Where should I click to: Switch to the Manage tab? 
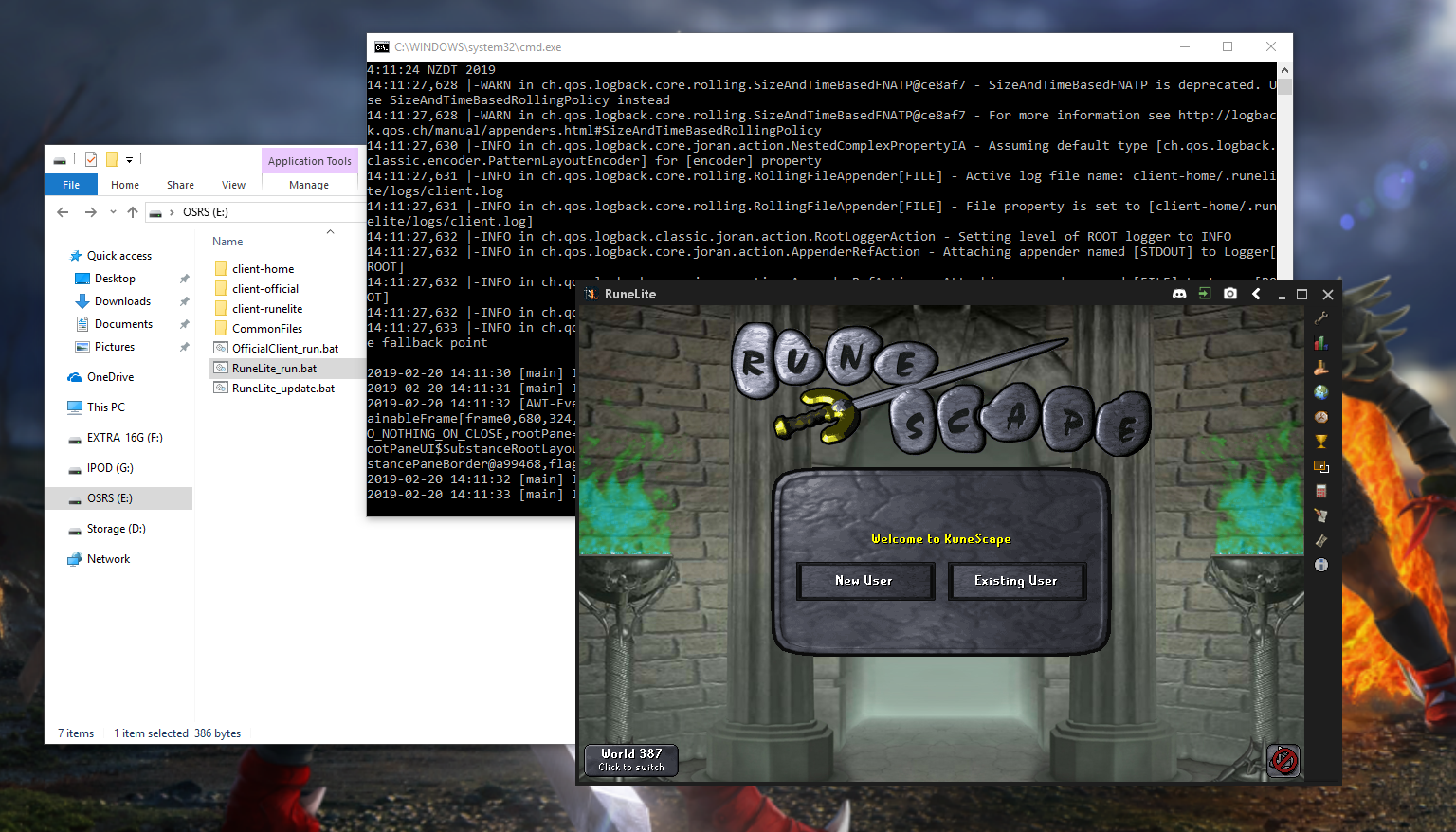(x=309, y=185)
